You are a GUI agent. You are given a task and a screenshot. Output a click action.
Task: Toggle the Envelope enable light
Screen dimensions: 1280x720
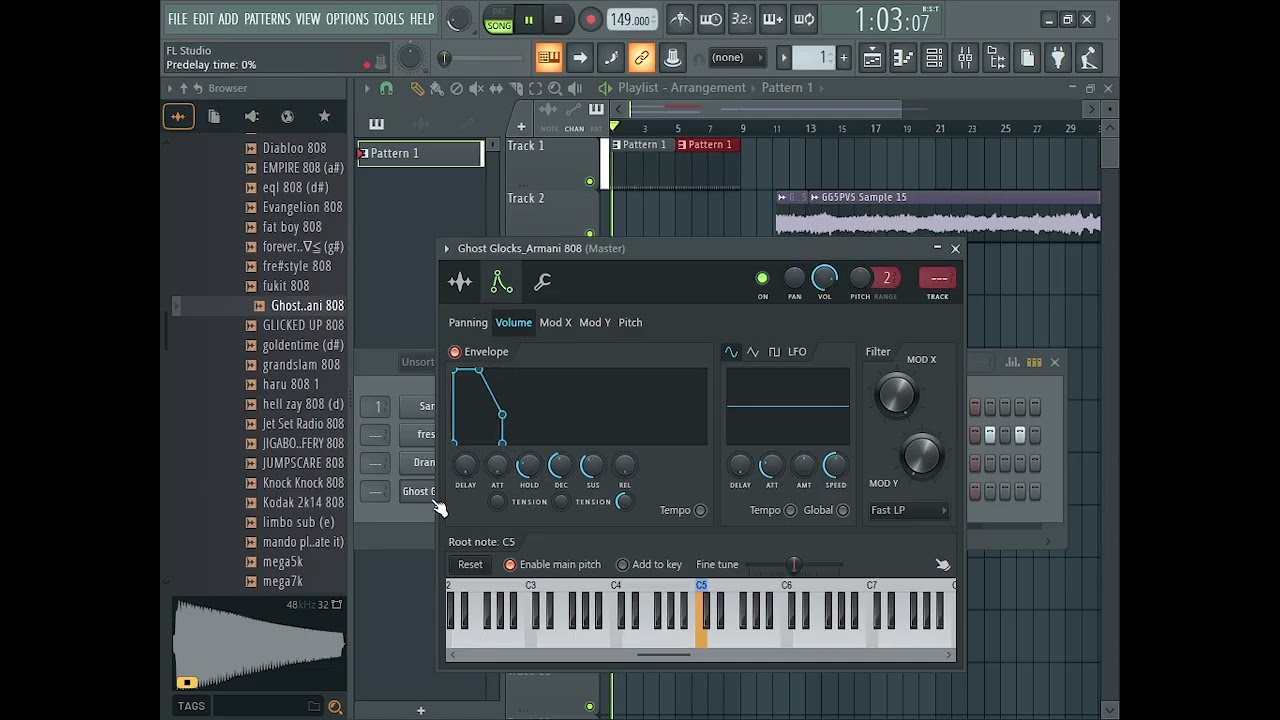click(455, 352)
